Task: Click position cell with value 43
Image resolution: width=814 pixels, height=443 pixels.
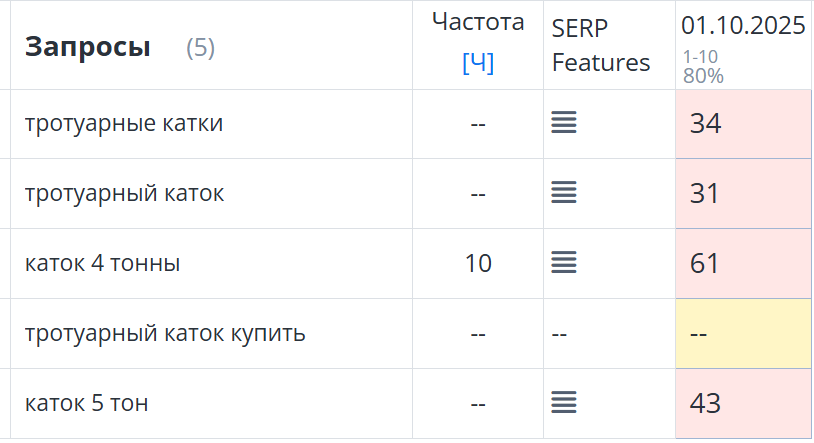Action: tap(743, 403)
